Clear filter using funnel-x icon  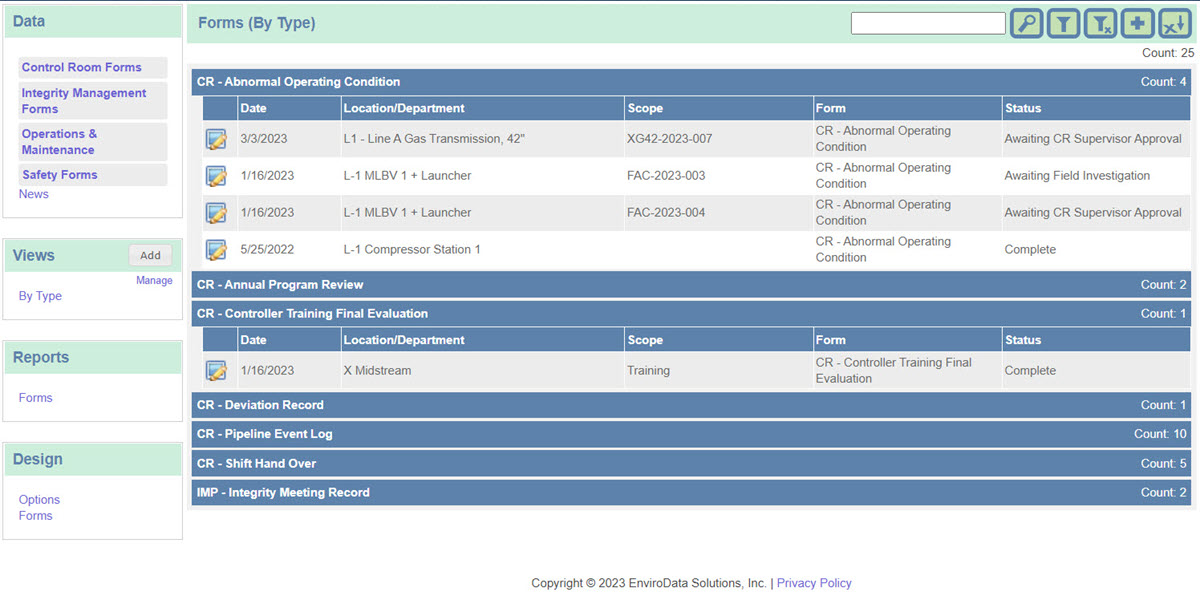click(1100, 23)
